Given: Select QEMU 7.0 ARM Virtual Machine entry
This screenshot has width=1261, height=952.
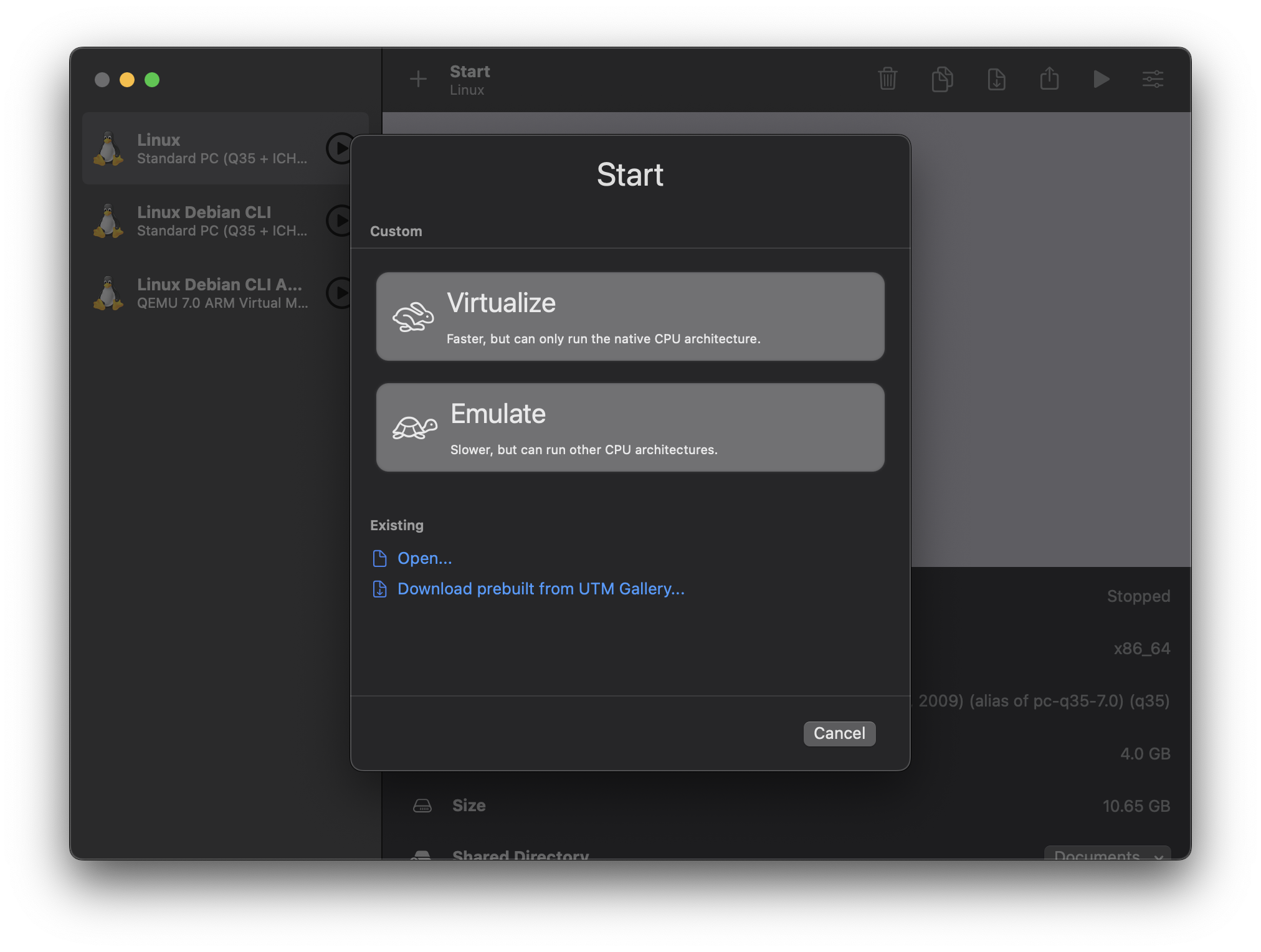Looking at the screenshot, I should click(x=225, y=293).
